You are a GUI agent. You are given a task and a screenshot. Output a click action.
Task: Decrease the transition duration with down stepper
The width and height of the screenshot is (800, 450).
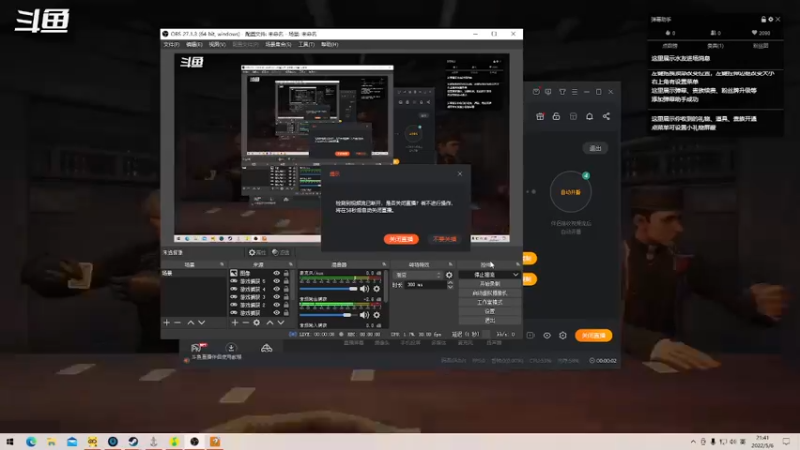[450, 287]
